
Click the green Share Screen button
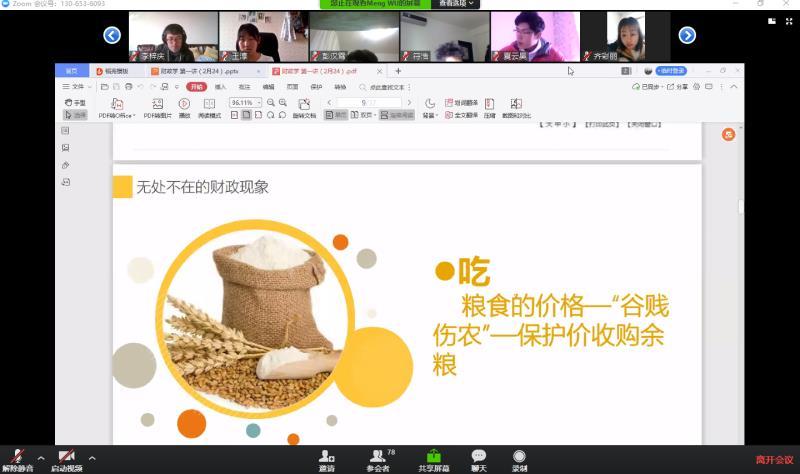tap(434, 460)
